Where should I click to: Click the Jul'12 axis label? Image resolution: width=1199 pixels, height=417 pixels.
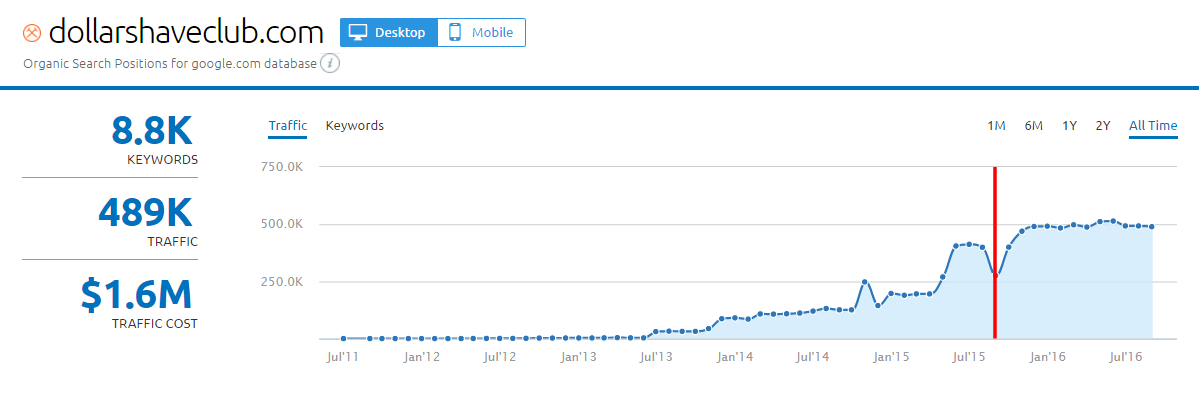499,357
